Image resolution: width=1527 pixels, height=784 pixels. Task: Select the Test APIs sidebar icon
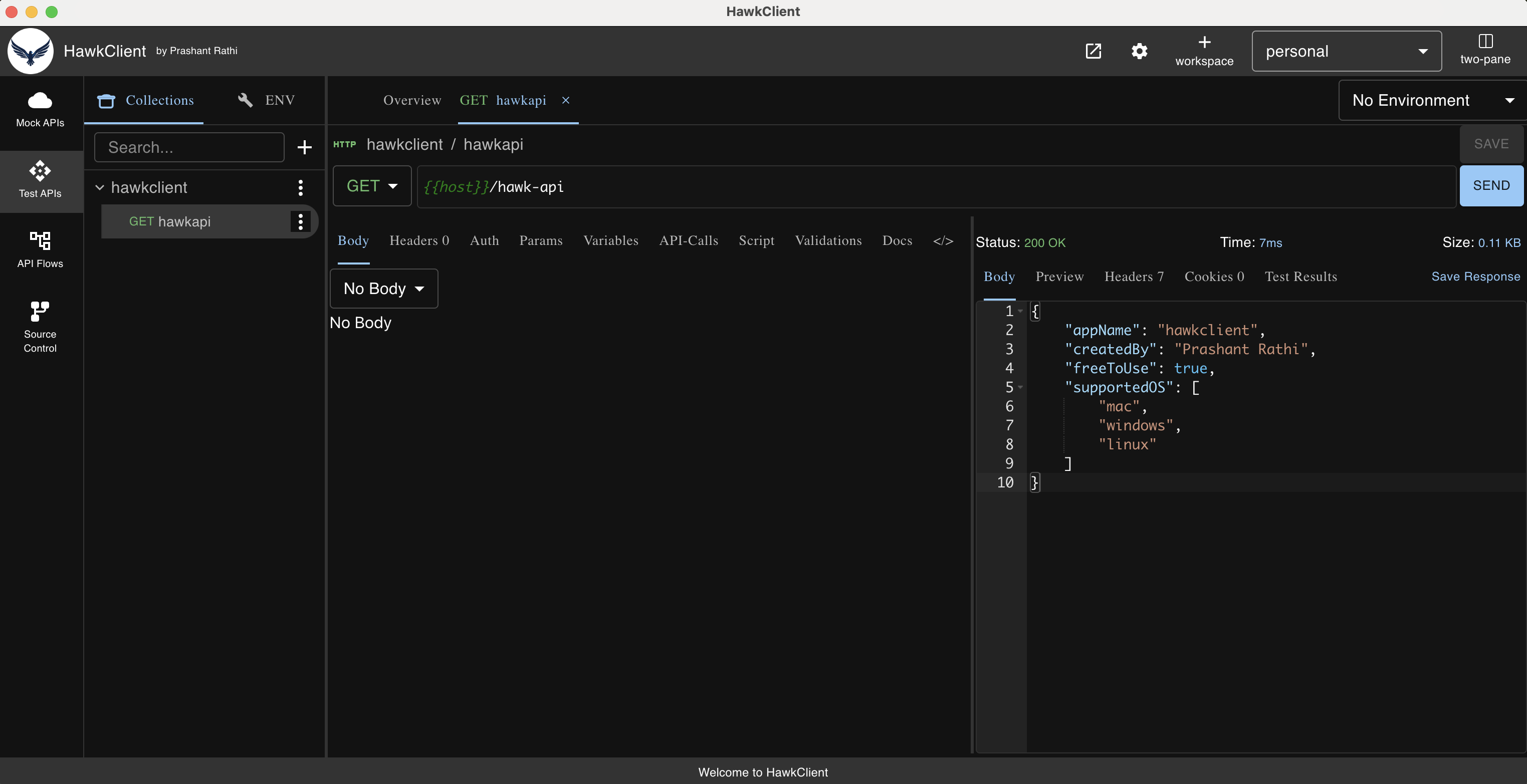coord(39,181)
